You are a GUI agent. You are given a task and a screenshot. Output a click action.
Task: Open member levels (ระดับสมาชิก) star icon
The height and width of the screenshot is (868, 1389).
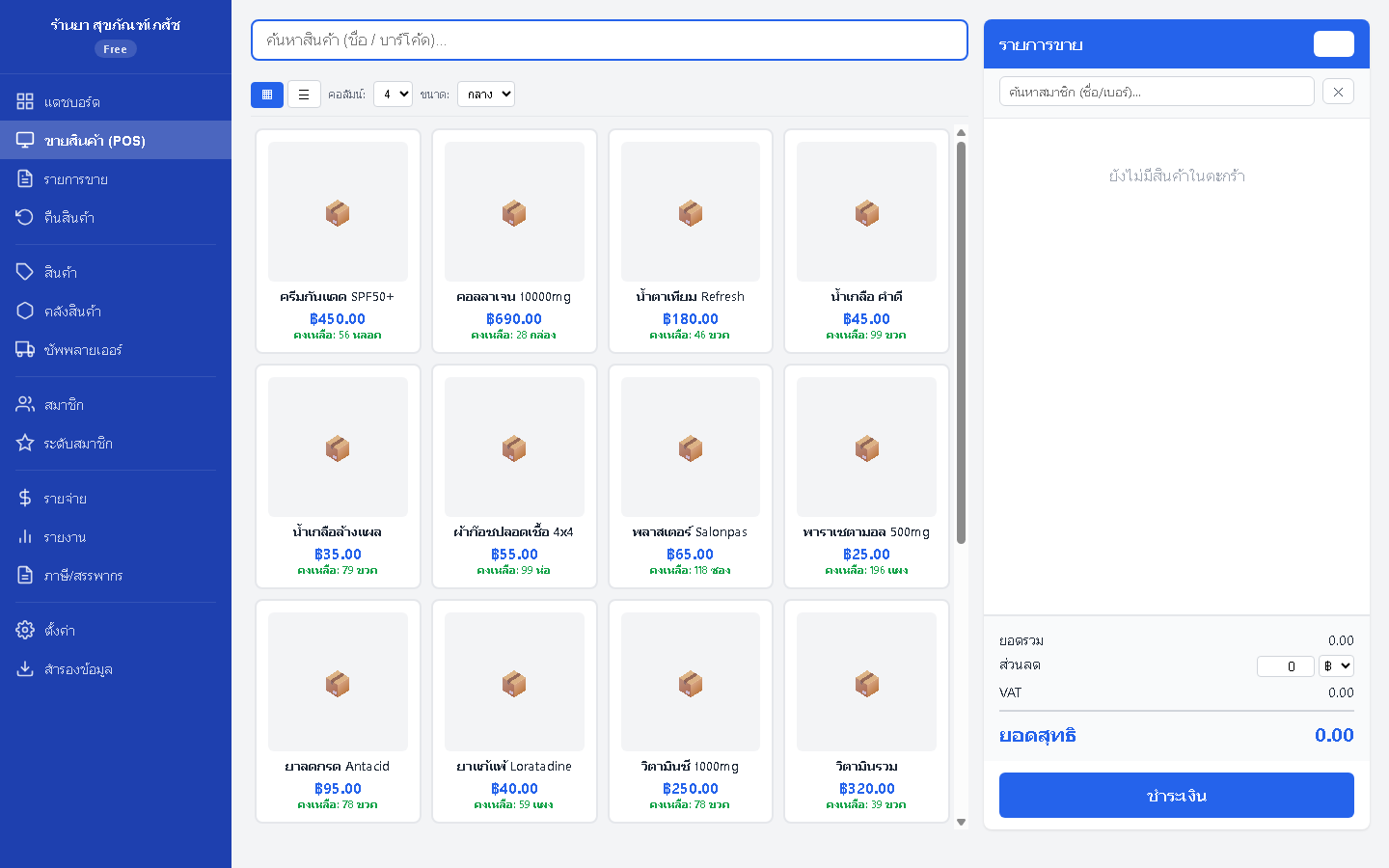[x=25, y=443]
